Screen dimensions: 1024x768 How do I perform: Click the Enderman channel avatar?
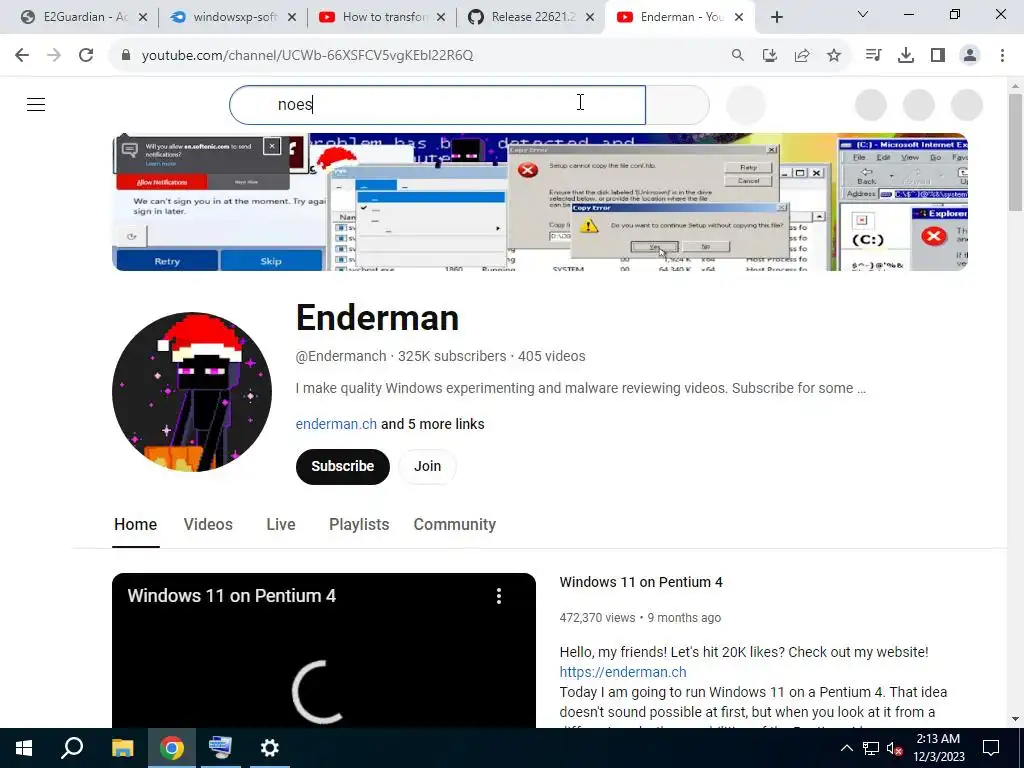pyautogui.click(x=192, y=391)
